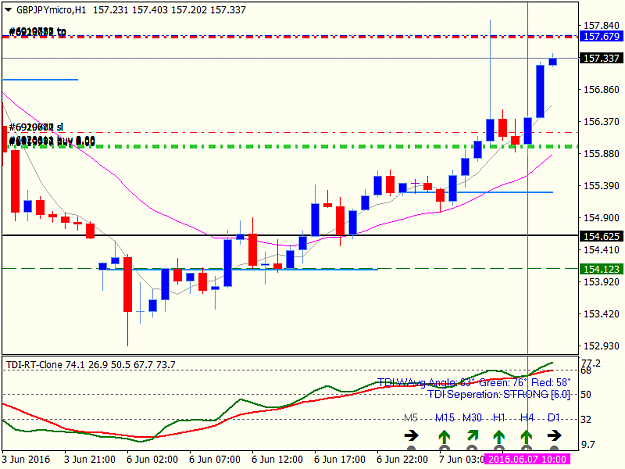Click the 156.860 price scale value
The width and height of the screenshot is (625, 469).
click(x=601, y=90)
